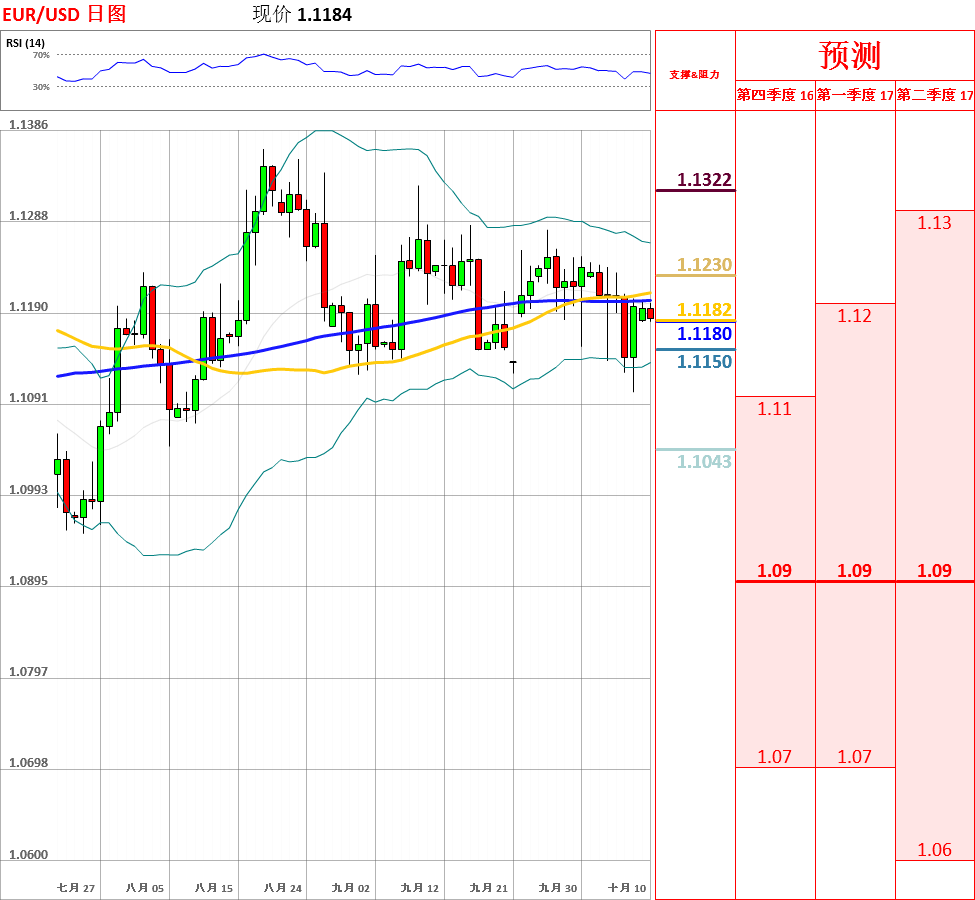Click the 现价 1.1184 current price text
Image resolution: width=975 pixels, height=900 pixels.
click(x=302, y=14)
